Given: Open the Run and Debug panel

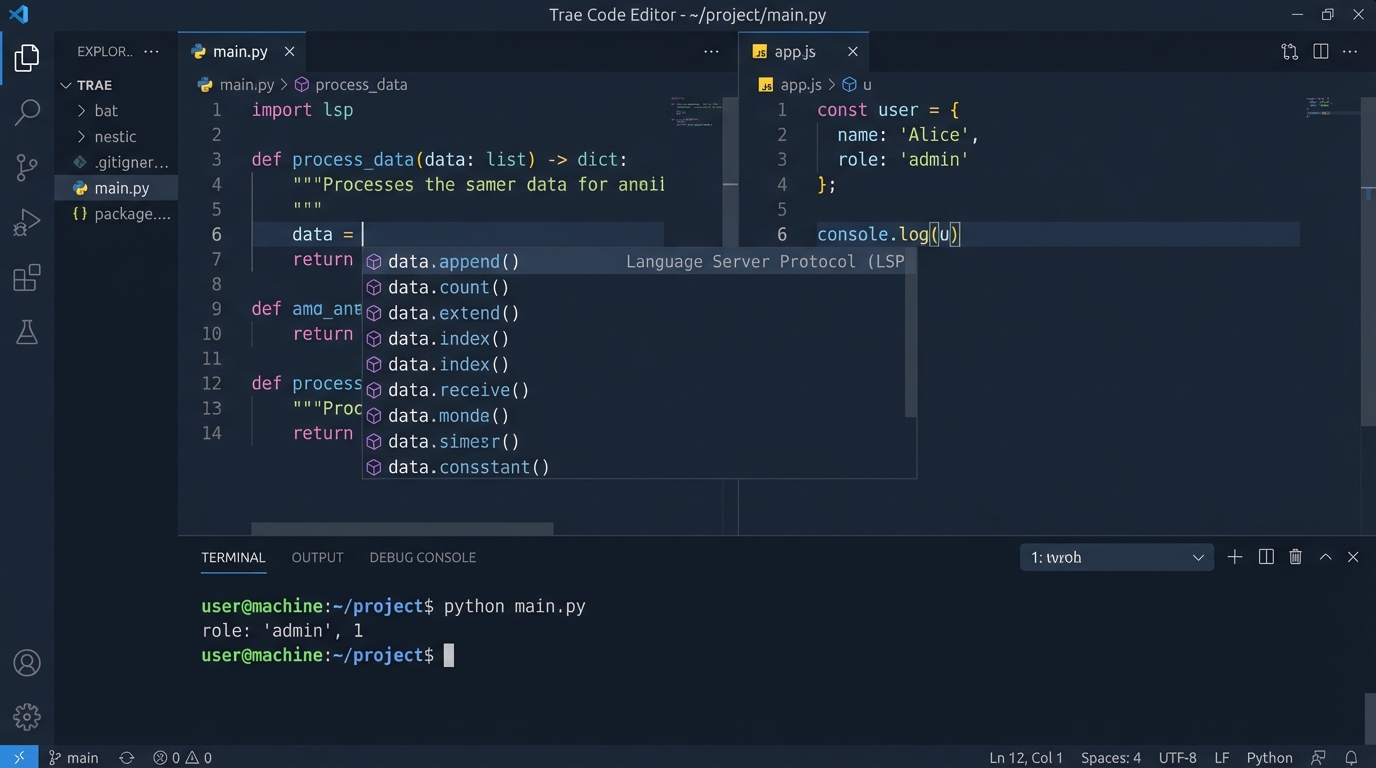Looking at the screenshot, I should coord(26,222).
